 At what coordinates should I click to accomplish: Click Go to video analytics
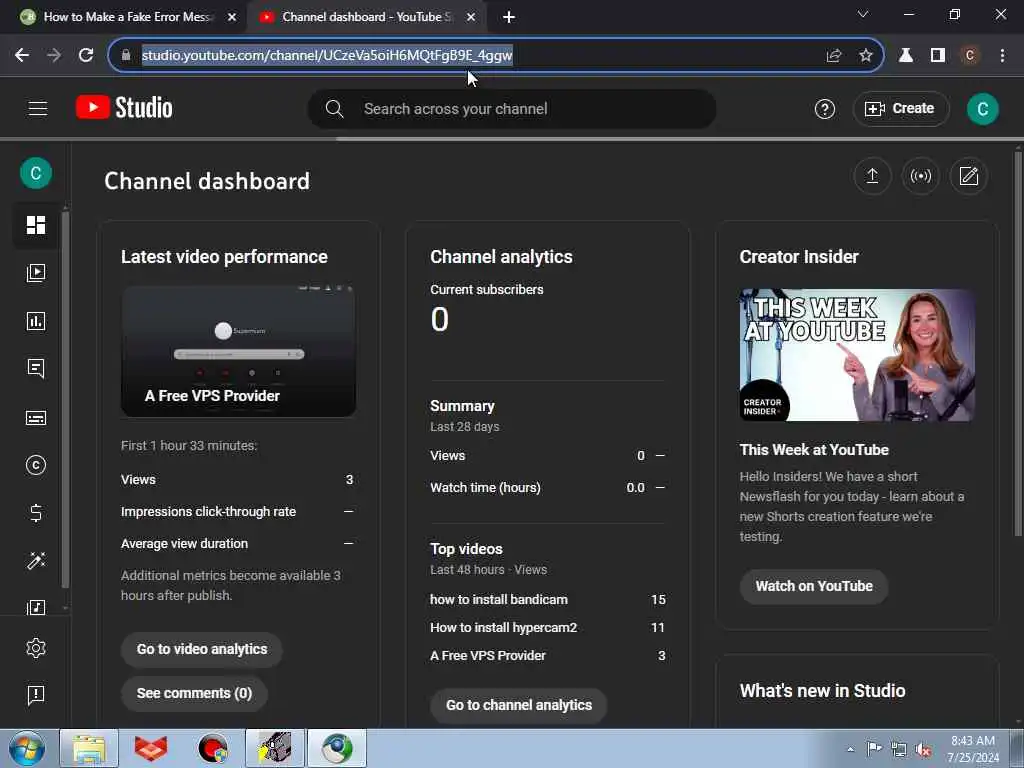click(x=202, y=649)
